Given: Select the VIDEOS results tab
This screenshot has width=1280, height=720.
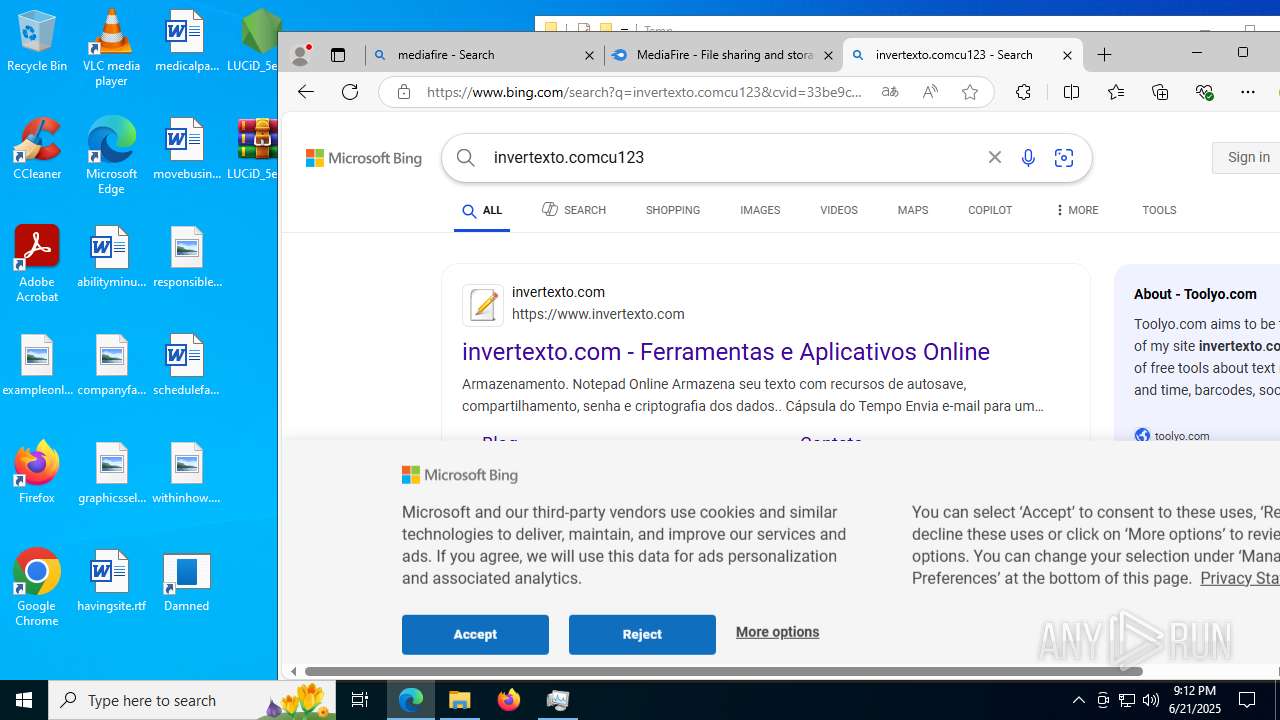Looking at the screenshot, I should coord(839,210).
